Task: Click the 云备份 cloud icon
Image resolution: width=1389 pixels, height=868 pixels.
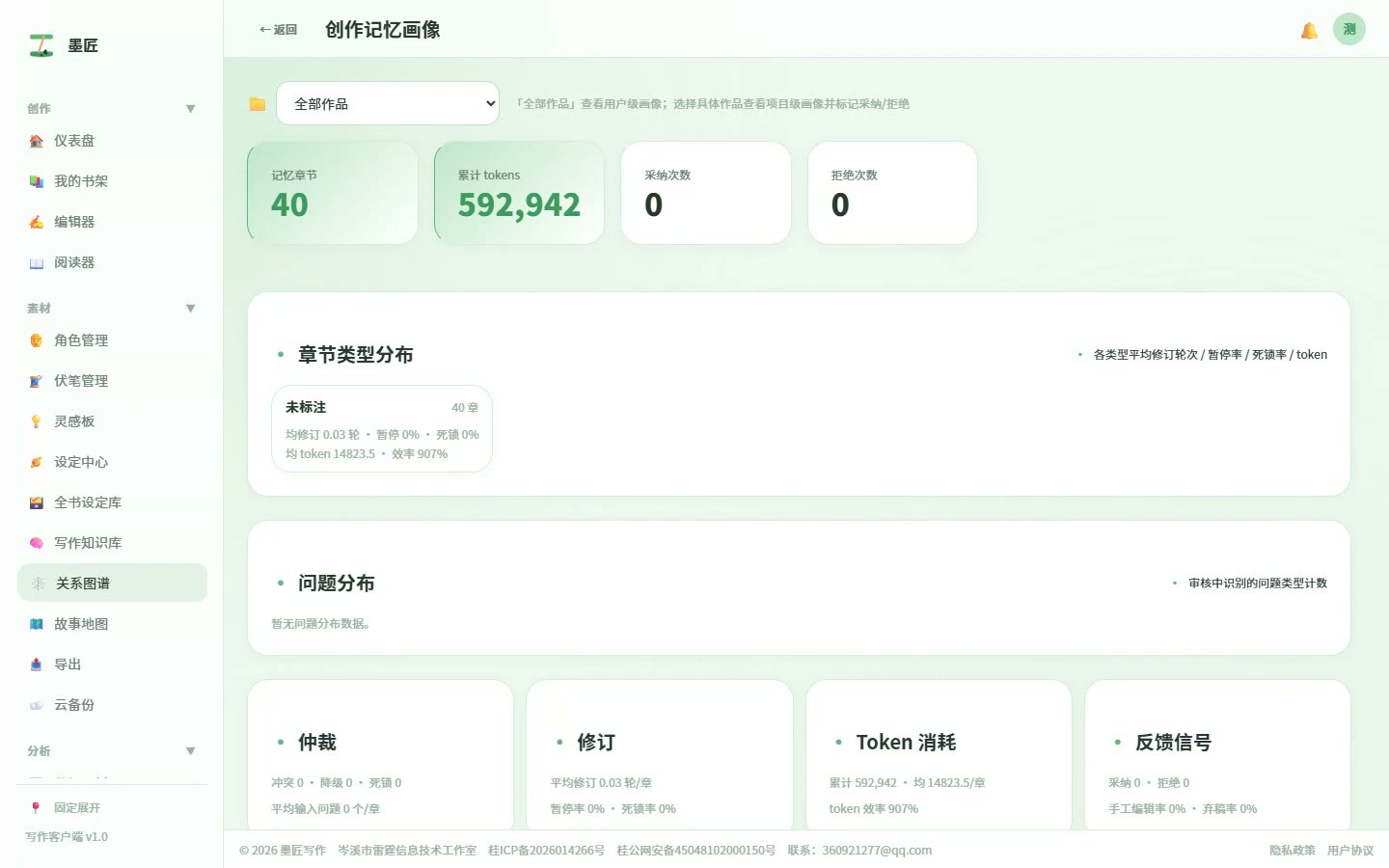Action: [x=37, y=705]
